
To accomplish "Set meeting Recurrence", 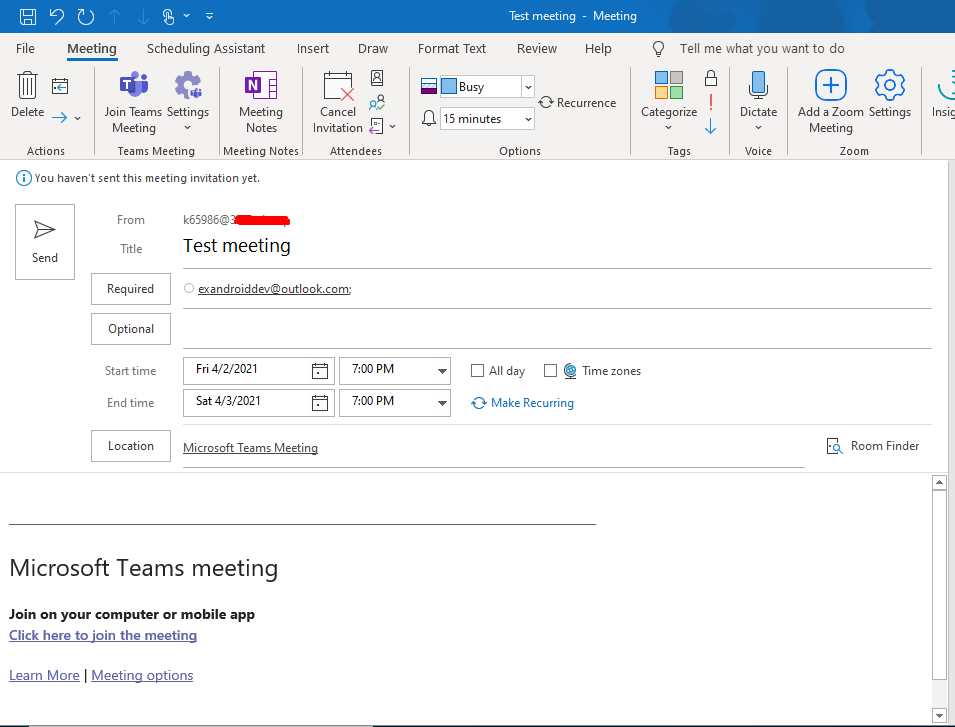I will [577, 102].
